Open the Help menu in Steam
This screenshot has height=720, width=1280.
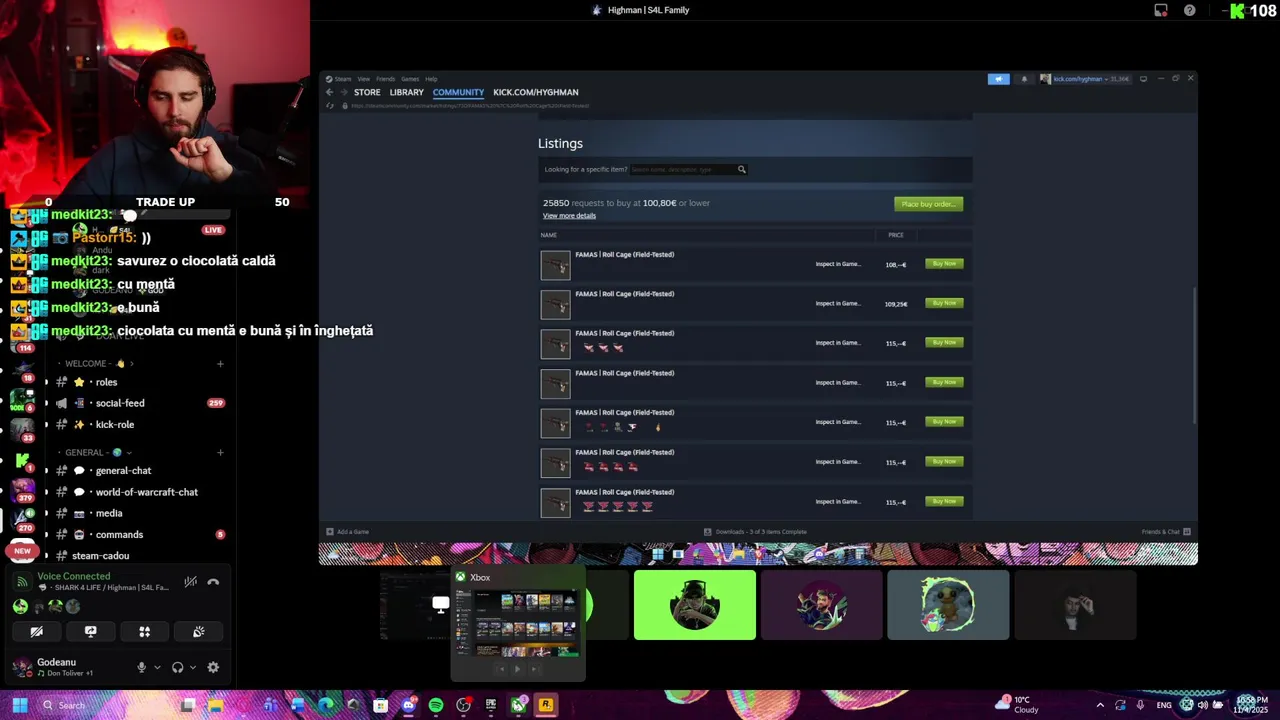[x=431, y=79]
